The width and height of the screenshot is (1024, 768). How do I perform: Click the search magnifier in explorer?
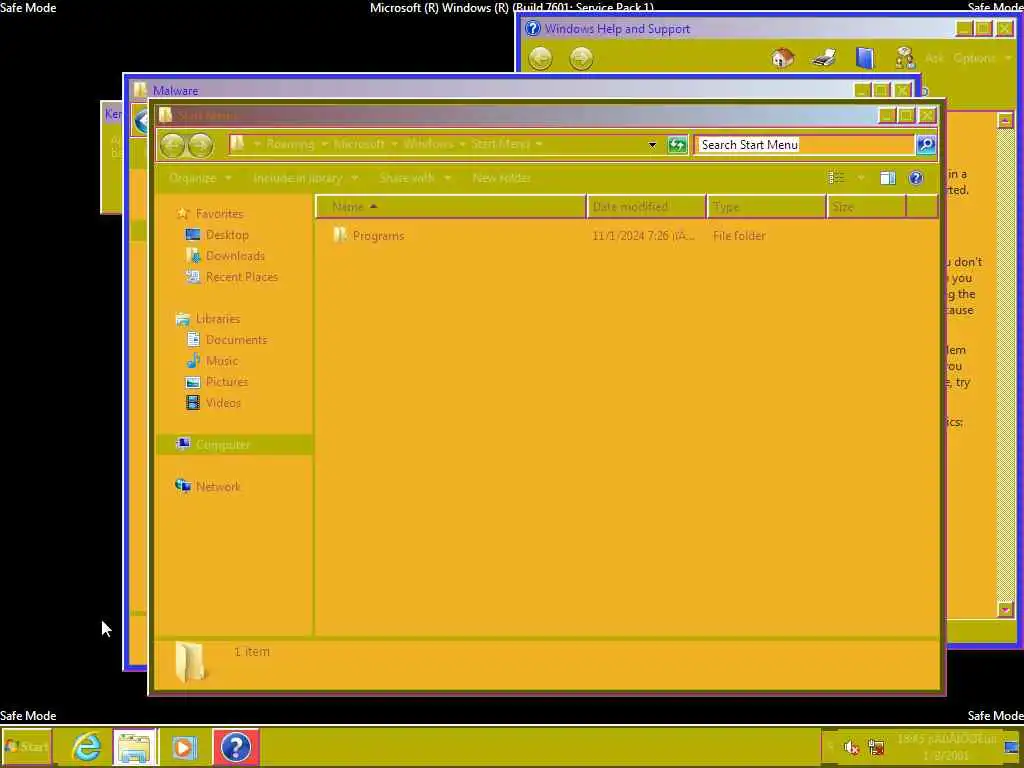pyautogui.click(x=925, y=145)
